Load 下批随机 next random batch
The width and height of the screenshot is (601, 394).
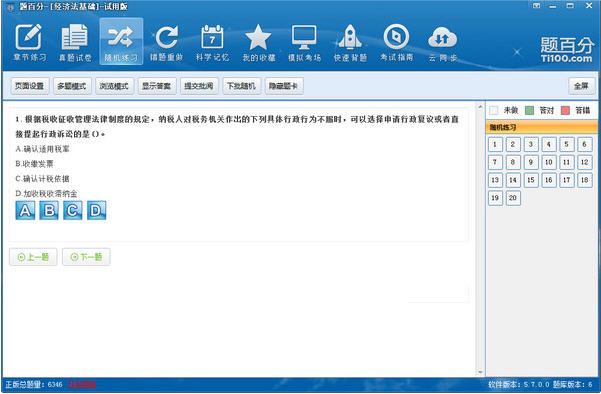241,86
